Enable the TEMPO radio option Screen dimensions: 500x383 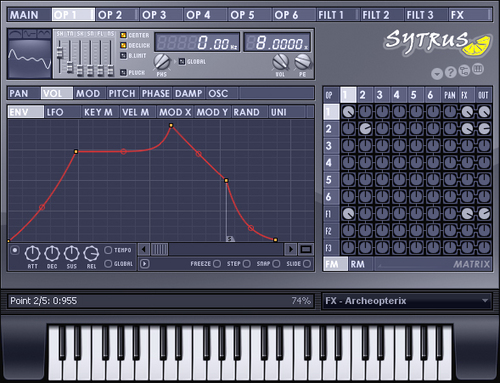click(x=108, y=250)
